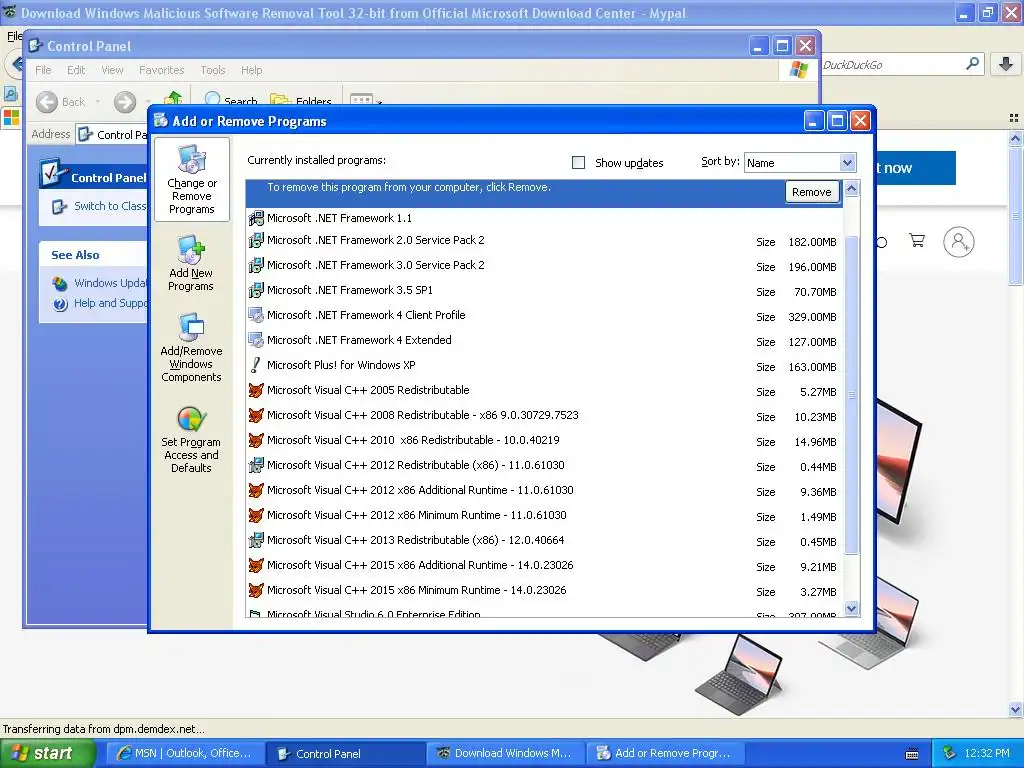Open the Tools menu in Control Panel

(213, 70)
